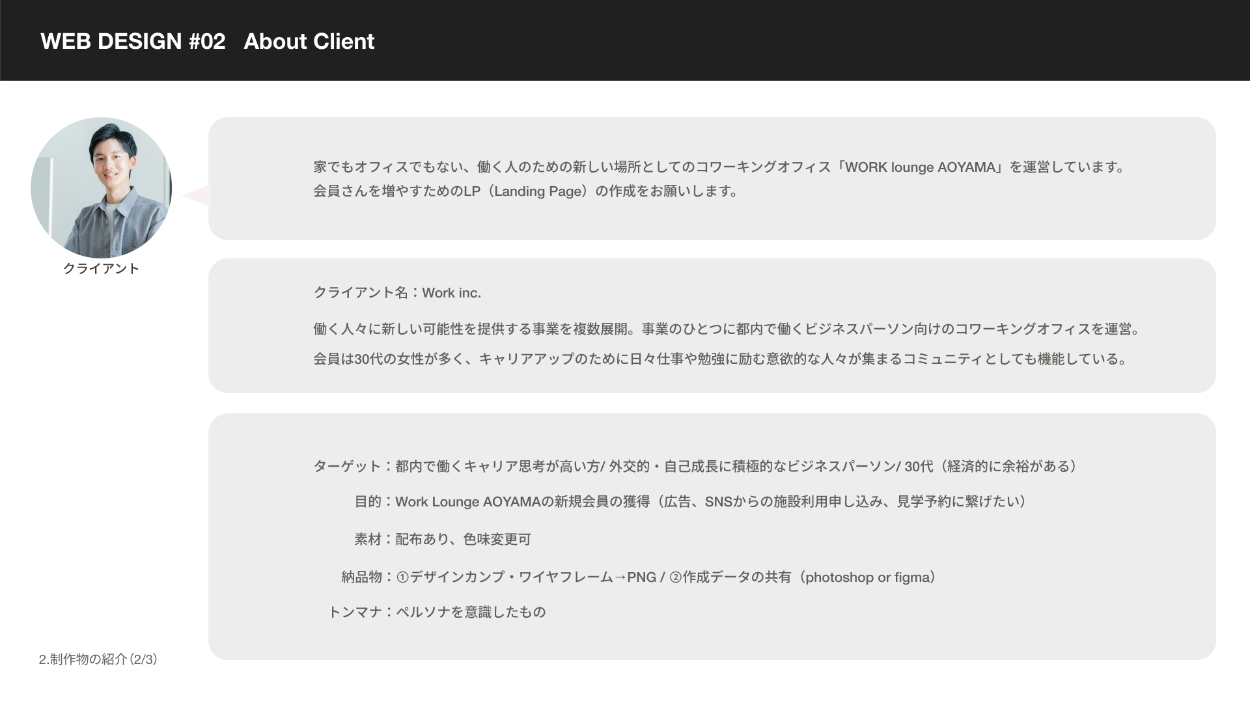Click the line starting 会員は30代の女性が多く
This screenshot has height=703, width=1250.
pyautogui.click(x=720, y=359)
